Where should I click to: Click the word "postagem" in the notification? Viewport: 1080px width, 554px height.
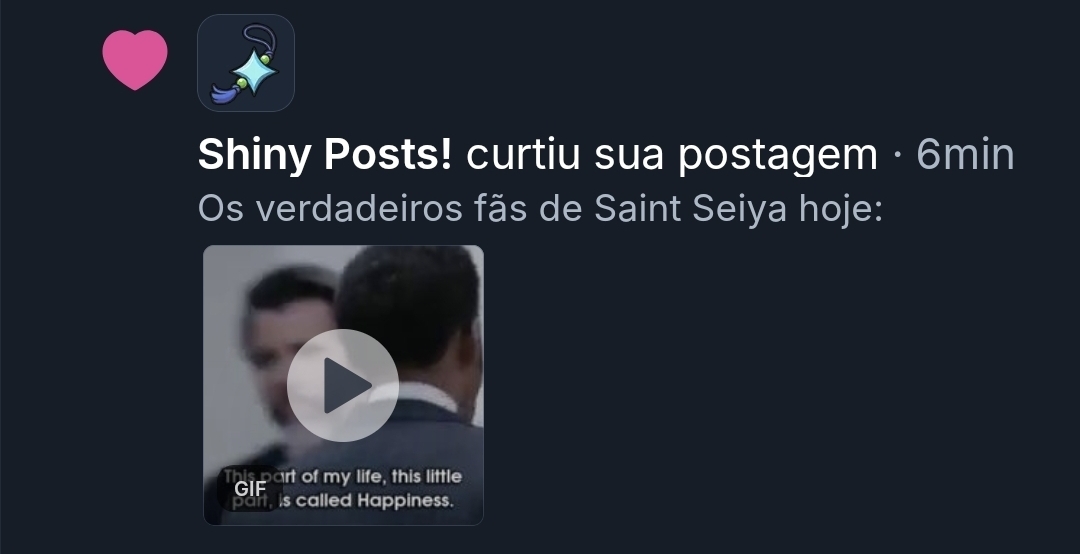(778, 156)
